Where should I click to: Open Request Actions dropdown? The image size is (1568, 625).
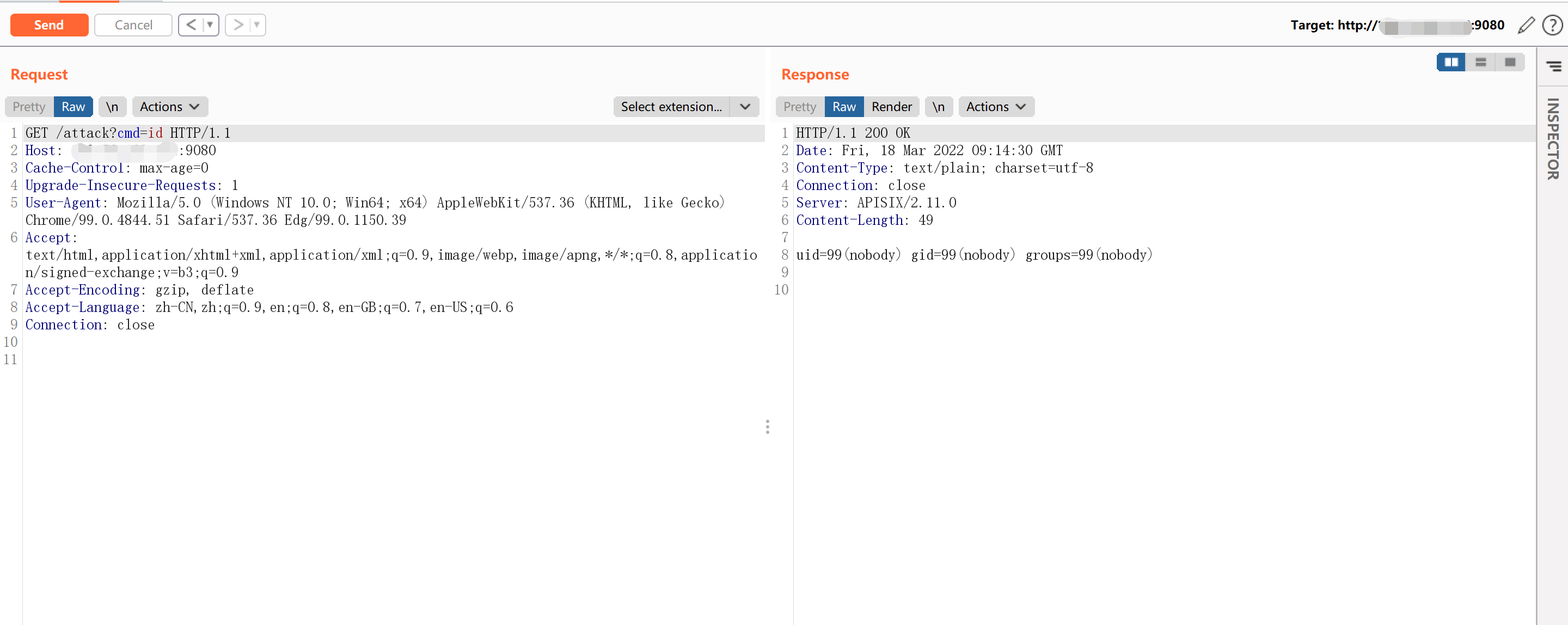pos(170,107)
